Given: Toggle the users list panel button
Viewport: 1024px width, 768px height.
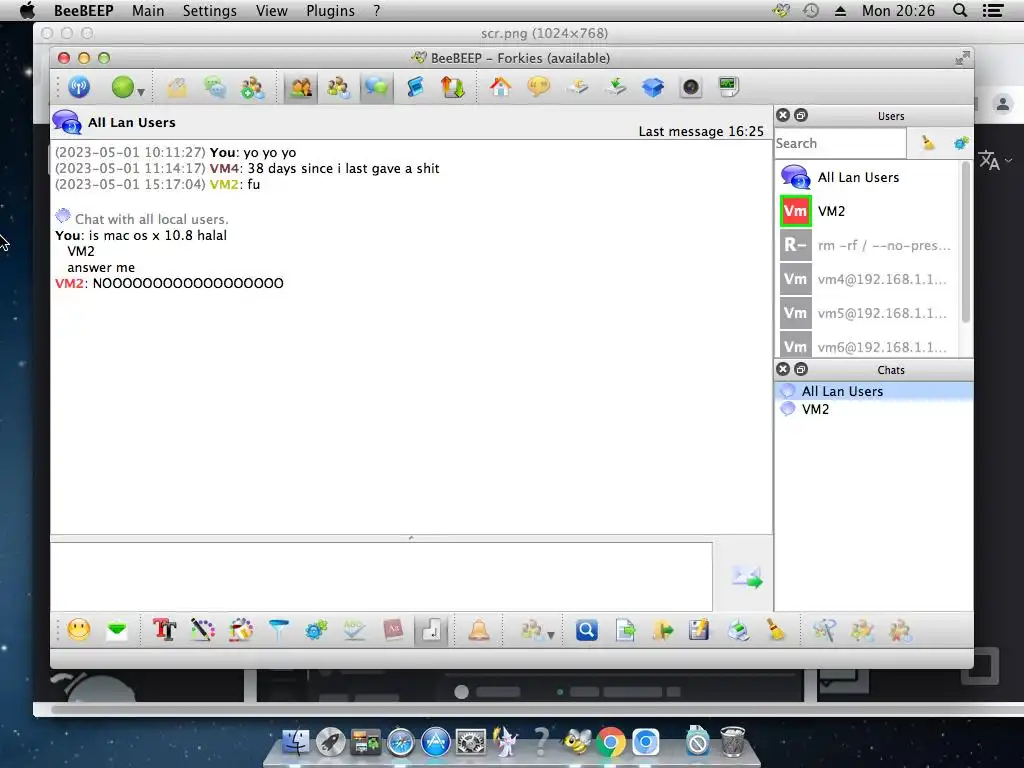Looking at the screenshot, I should coord(300,88).
